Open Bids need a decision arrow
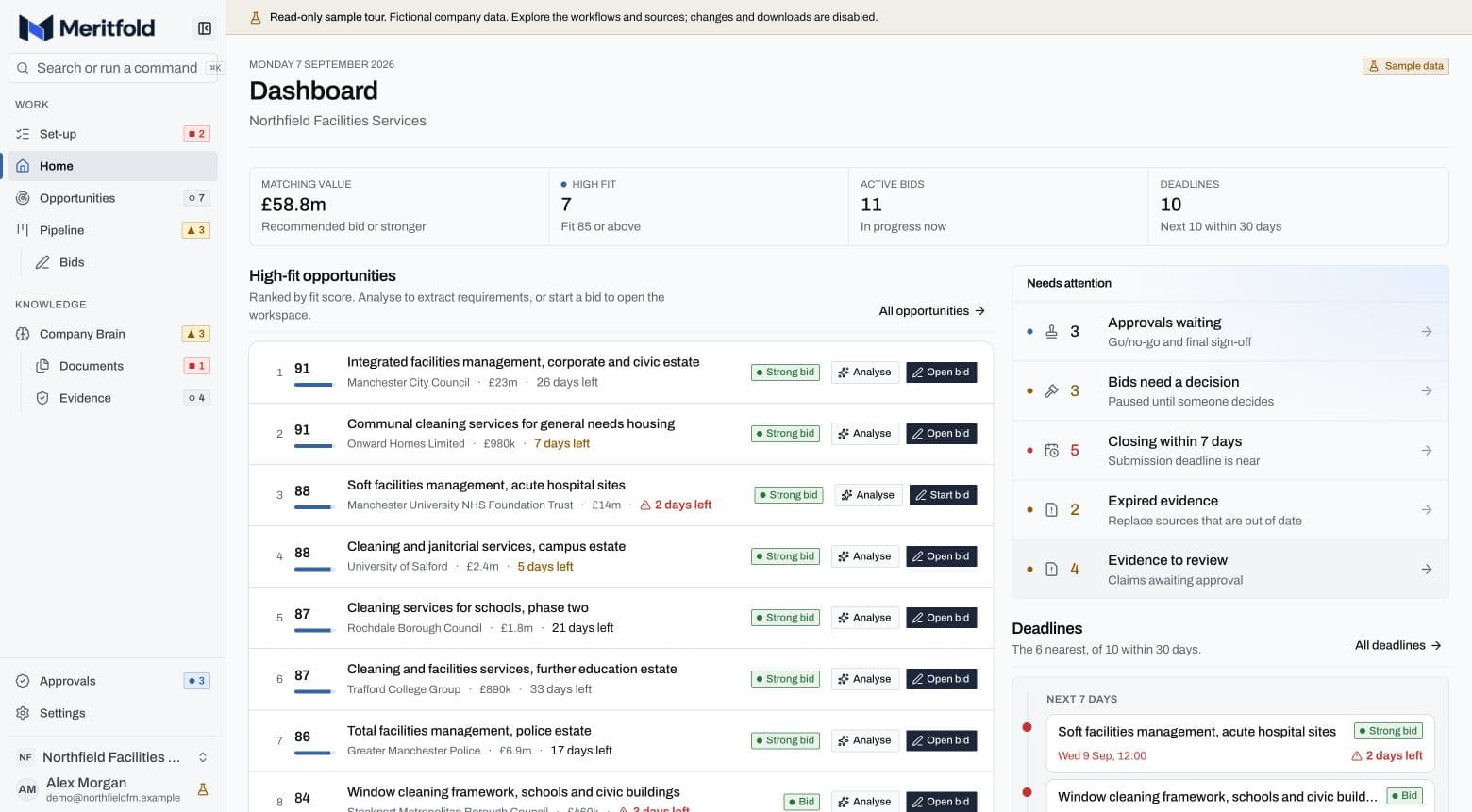The height and width of the screenshot is (812, 1472). (1427, 391)
